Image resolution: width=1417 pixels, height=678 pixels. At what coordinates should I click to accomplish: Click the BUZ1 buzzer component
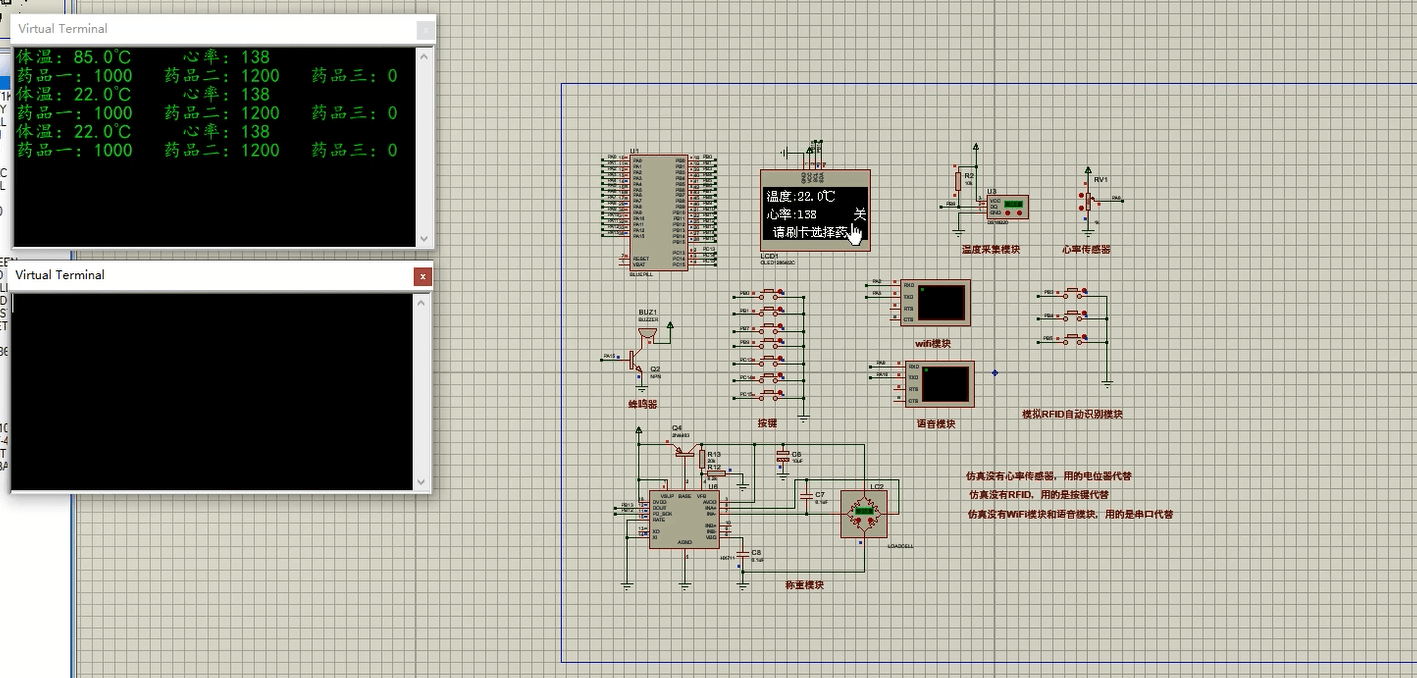648,331
